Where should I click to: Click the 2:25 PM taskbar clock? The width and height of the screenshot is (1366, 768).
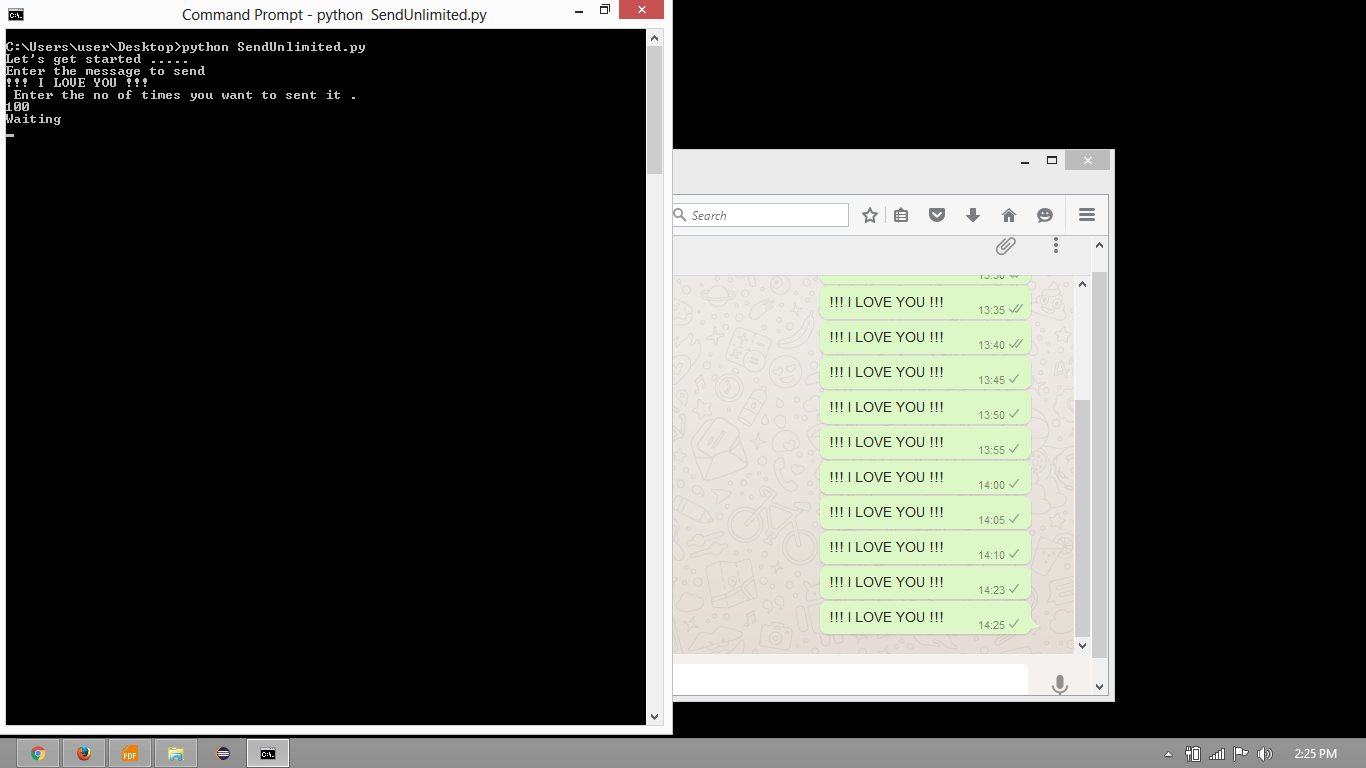(1315, 754)
